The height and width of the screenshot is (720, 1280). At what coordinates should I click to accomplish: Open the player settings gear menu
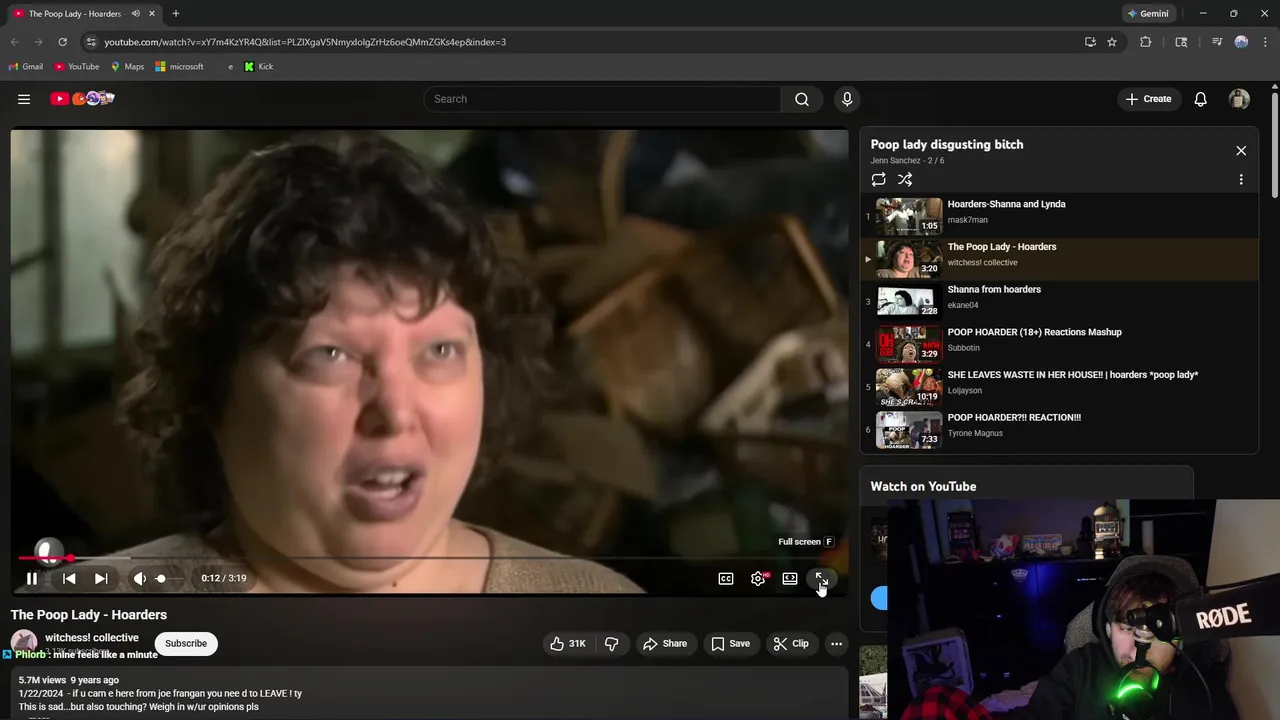pyautogui.click(x=758, y=578)
